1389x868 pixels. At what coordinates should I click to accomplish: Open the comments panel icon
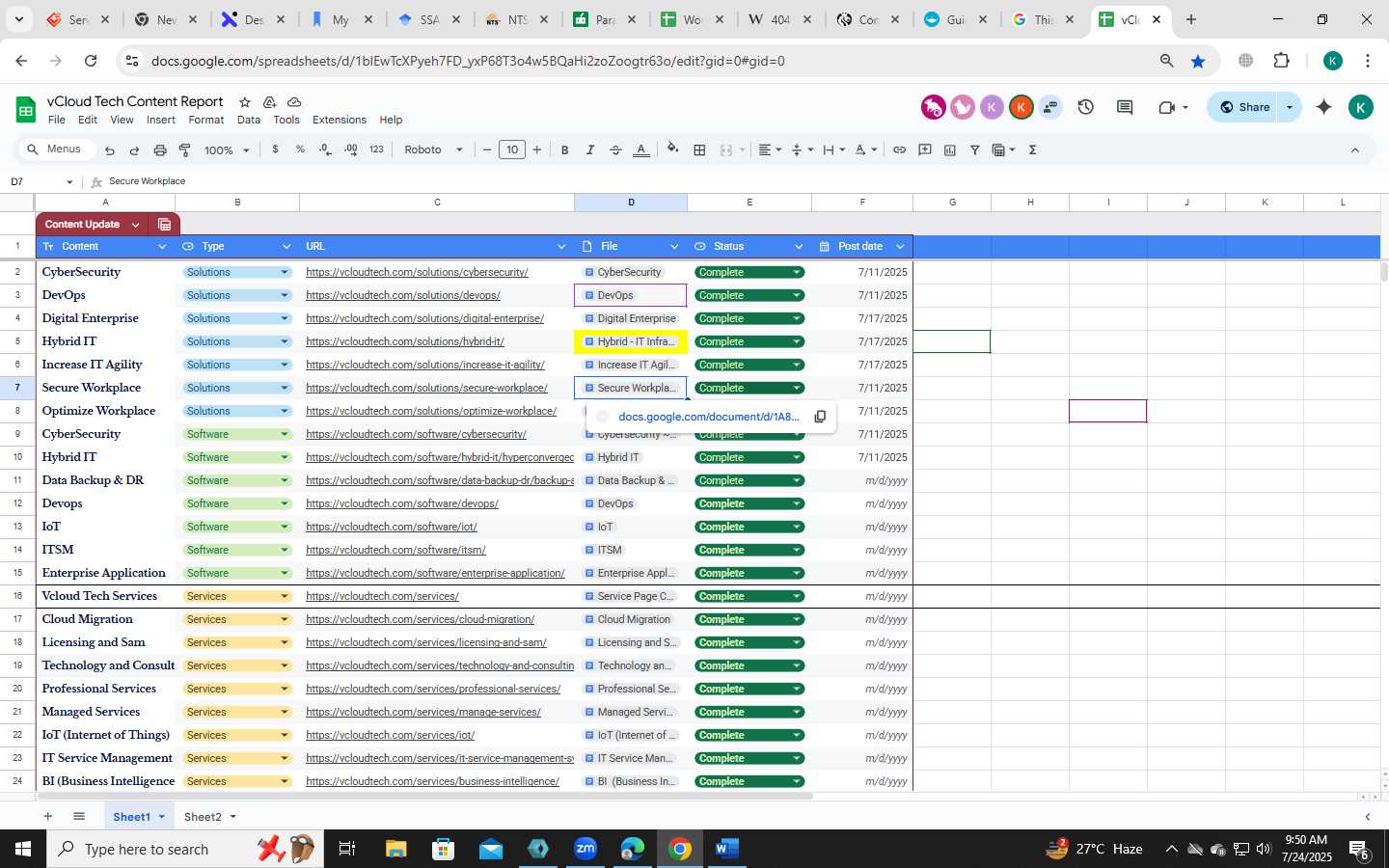[x=1125, y=107]
